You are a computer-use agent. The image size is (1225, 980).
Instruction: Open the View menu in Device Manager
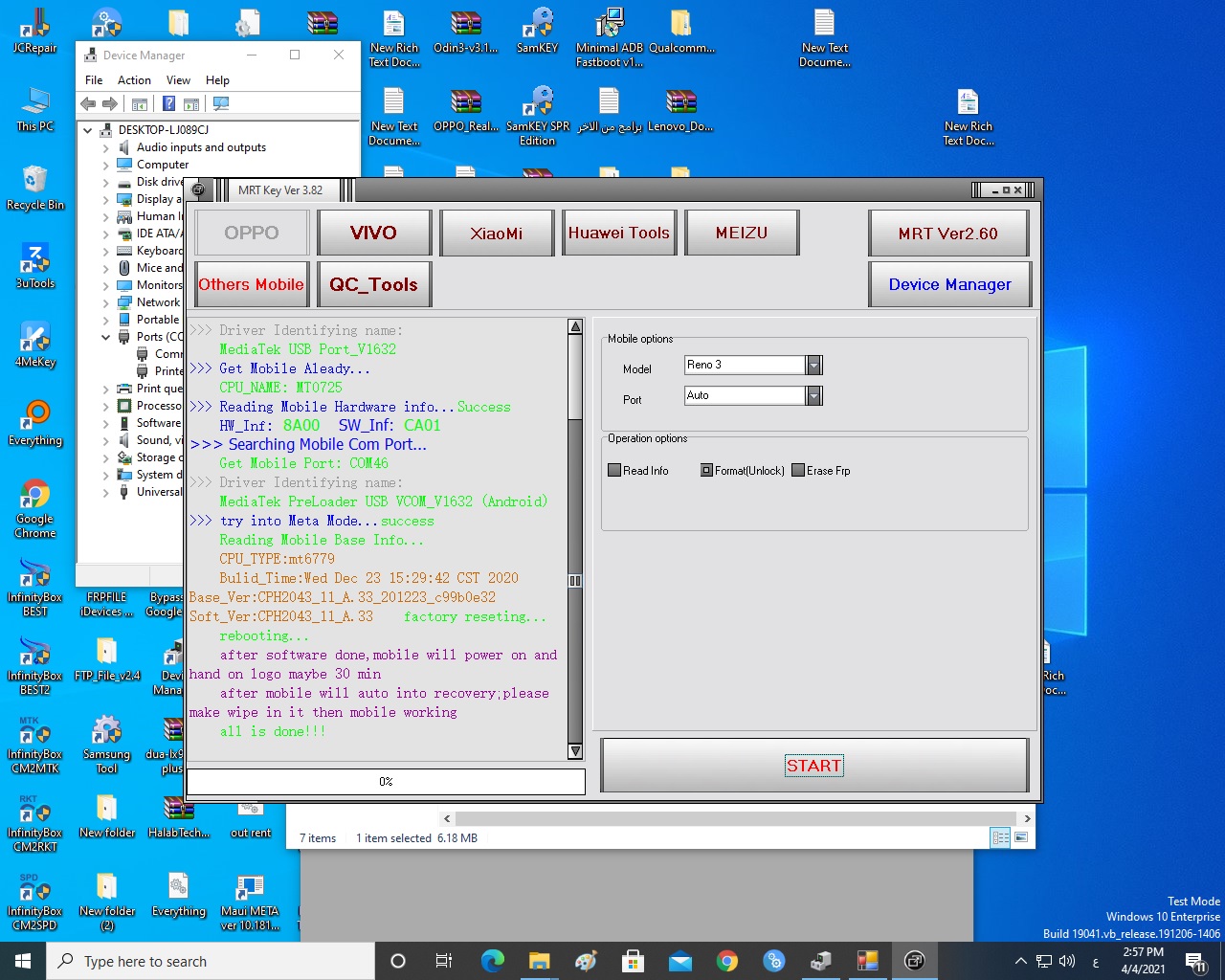[178, 80]
